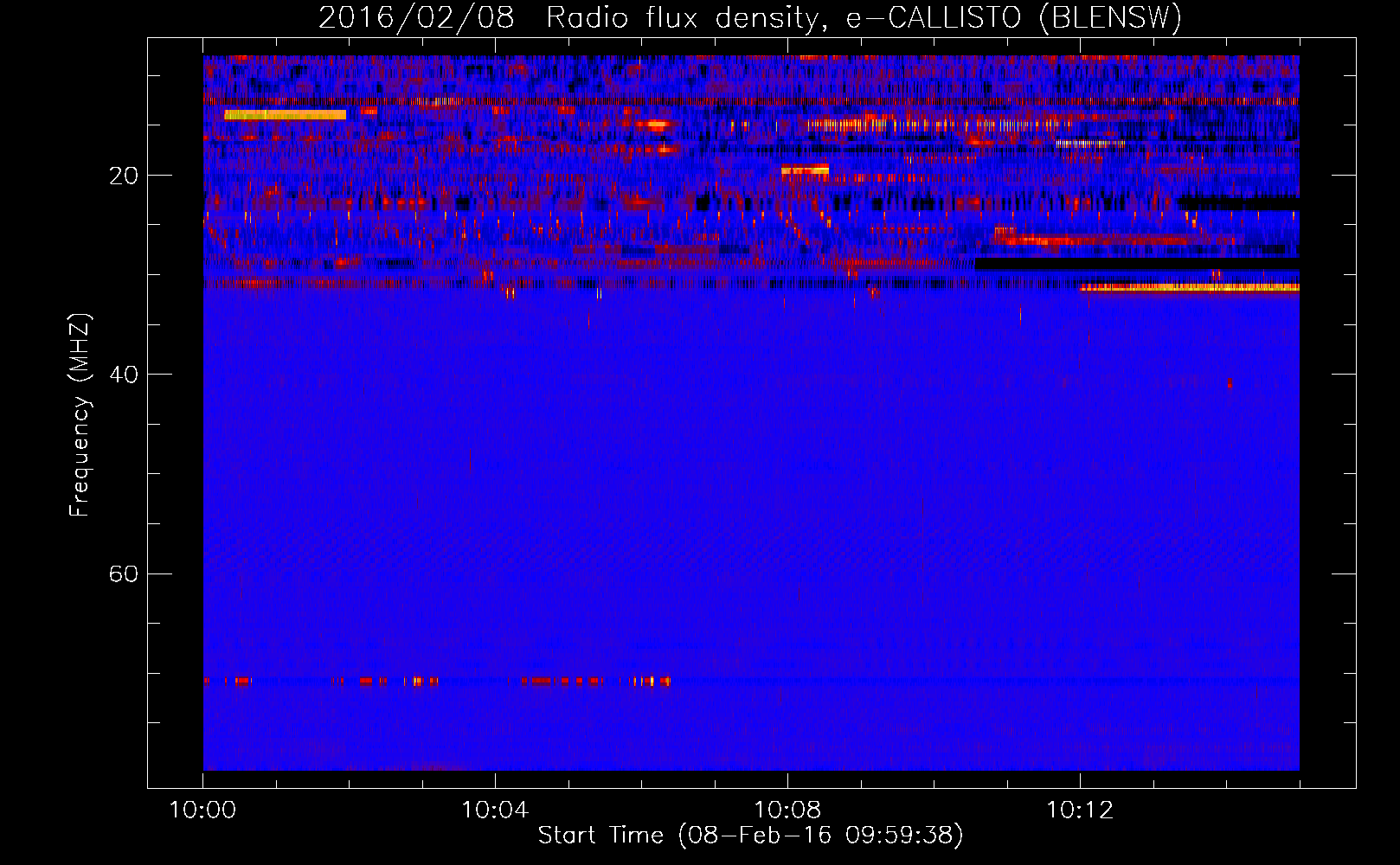Image resolution: width=1400 pixels, height=865 pixels.
Task: Click the 'Frequency (MHZ)' axis label
Action: coord(80,415)
